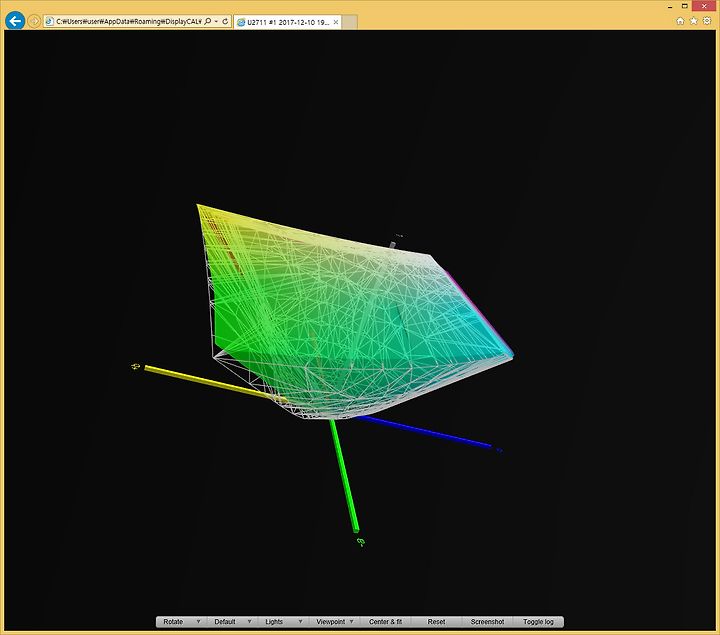This screenshot has width=720, height=635.
Task: Open the Default view dropdown
Action: pyautogui.click(x=233, y=622)
